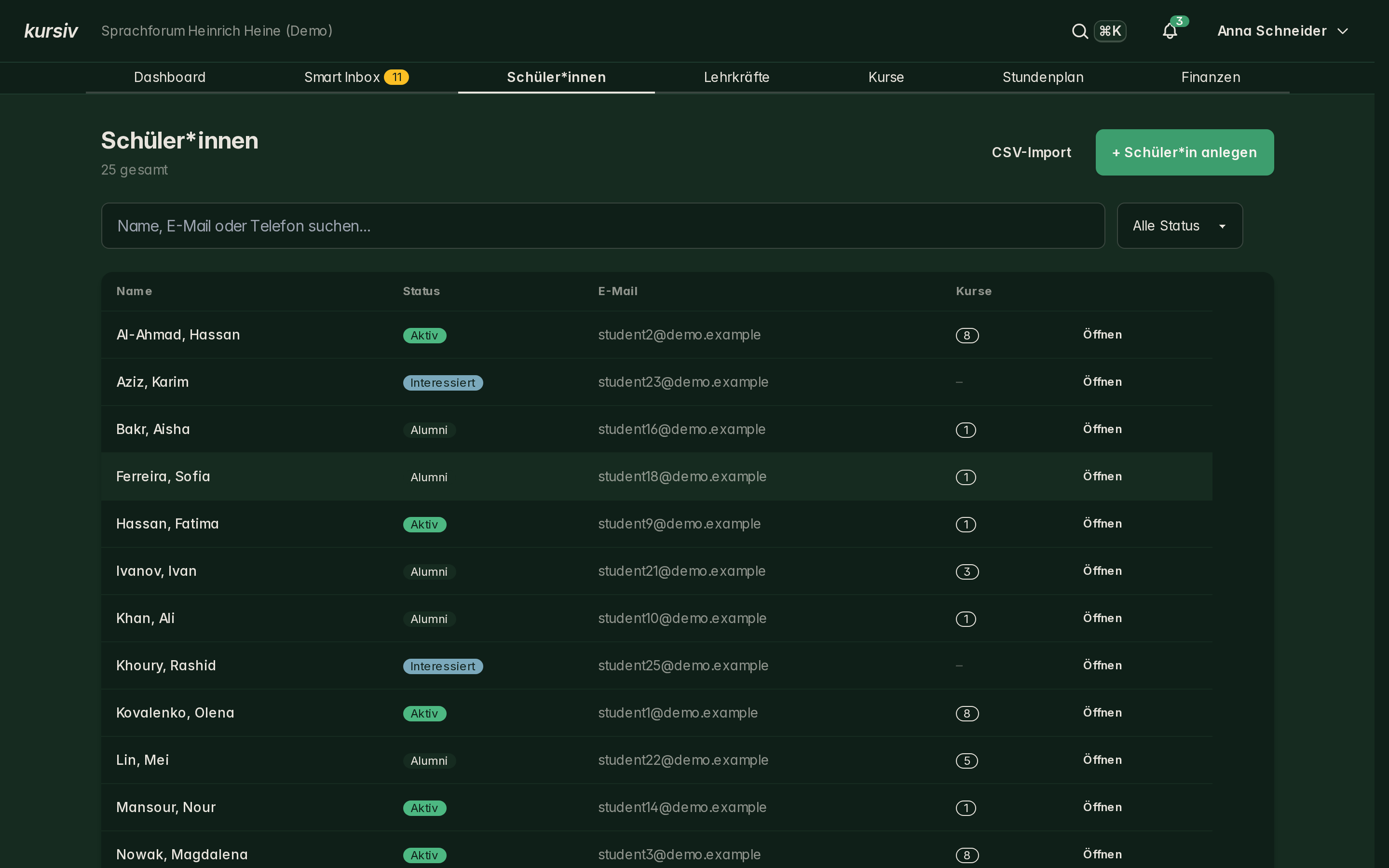Open notifications bell with 3 badge
This screenshot has height=868, width=1389.
1170,31
